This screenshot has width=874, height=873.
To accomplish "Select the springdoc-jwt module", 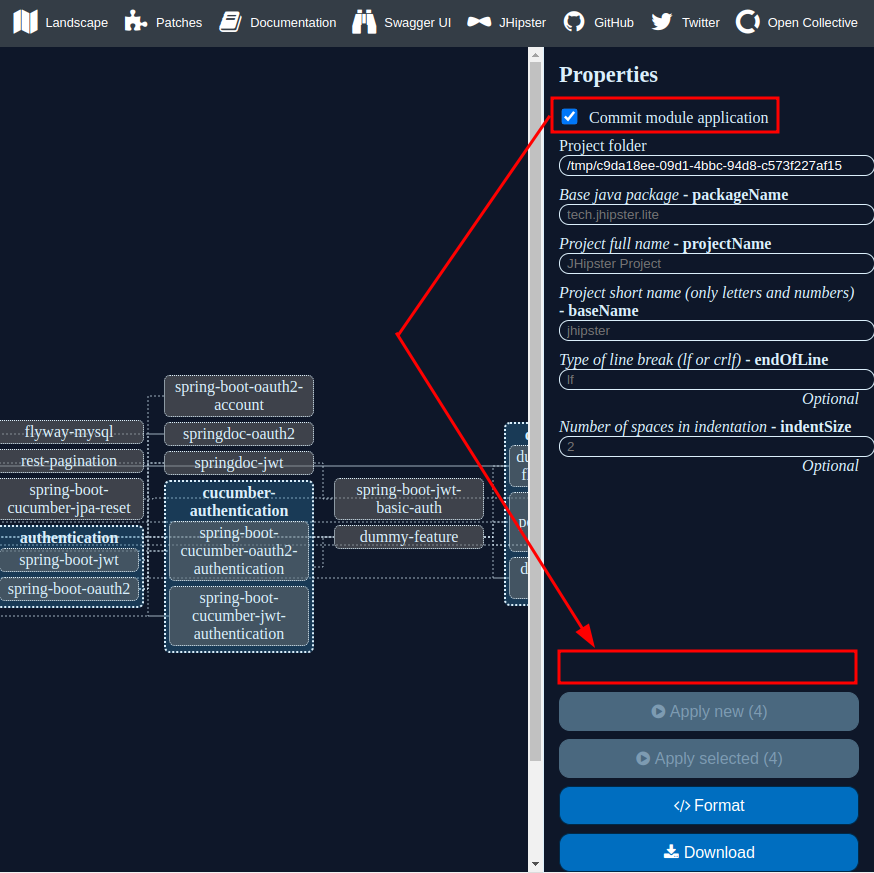I will click(x=239, y=463).
